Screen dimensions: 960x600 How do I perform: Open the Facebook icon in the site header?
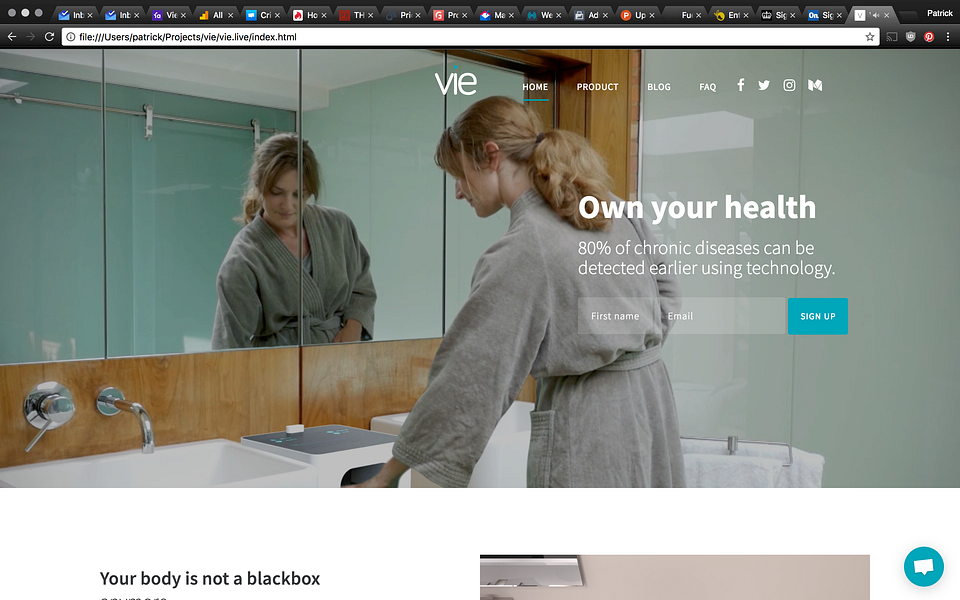741,85
